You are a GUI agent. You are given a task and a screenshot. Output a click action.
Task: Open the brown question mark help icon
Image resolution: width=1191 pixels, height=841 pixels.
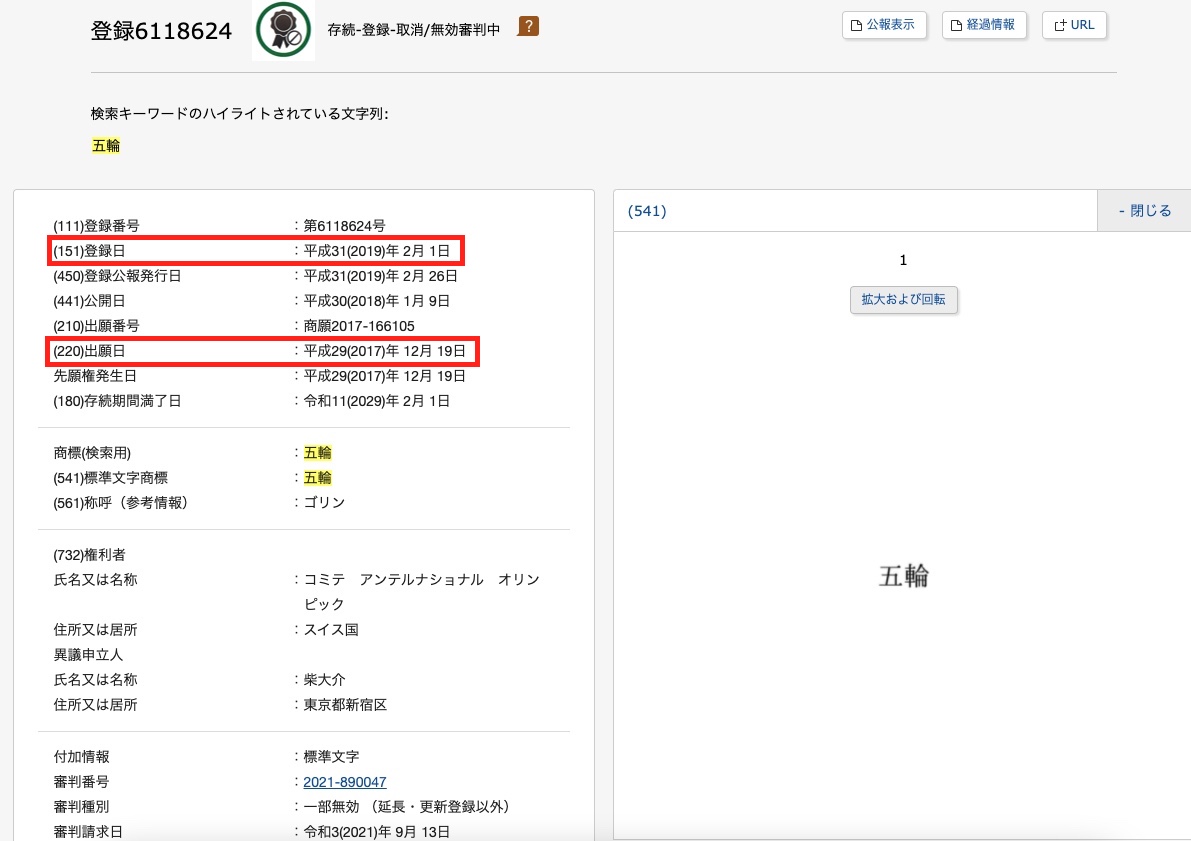click(529, 27)
